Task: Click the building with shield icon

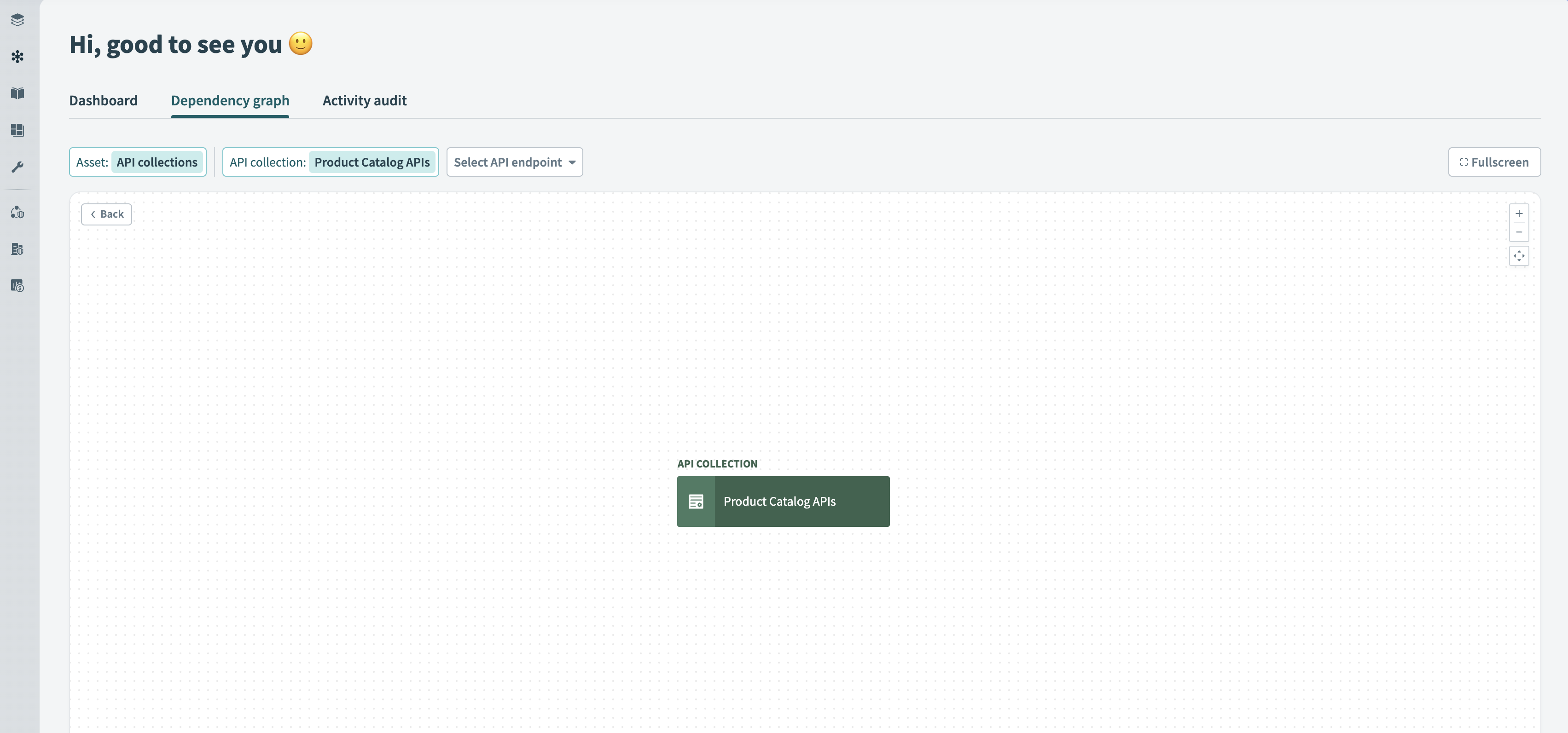Action: [17, 249]
